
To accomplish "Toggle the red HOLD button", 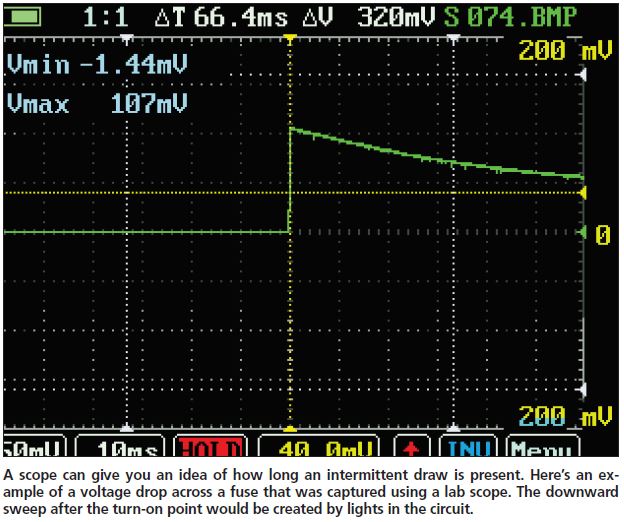I will pyautogui.click(x=211, y=446).
